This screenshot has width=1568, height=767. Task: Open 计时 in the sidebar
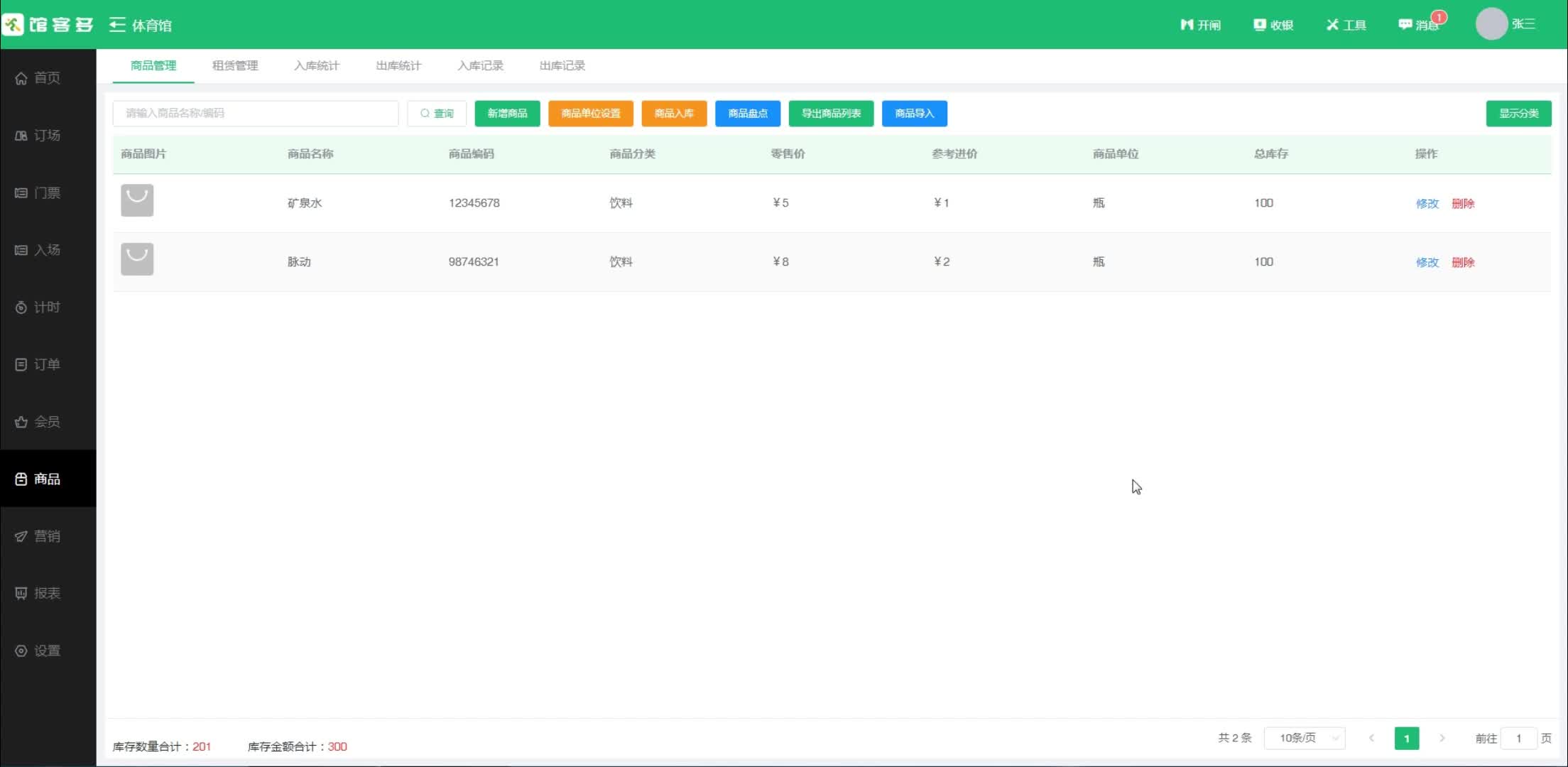(x=48, y=308)
